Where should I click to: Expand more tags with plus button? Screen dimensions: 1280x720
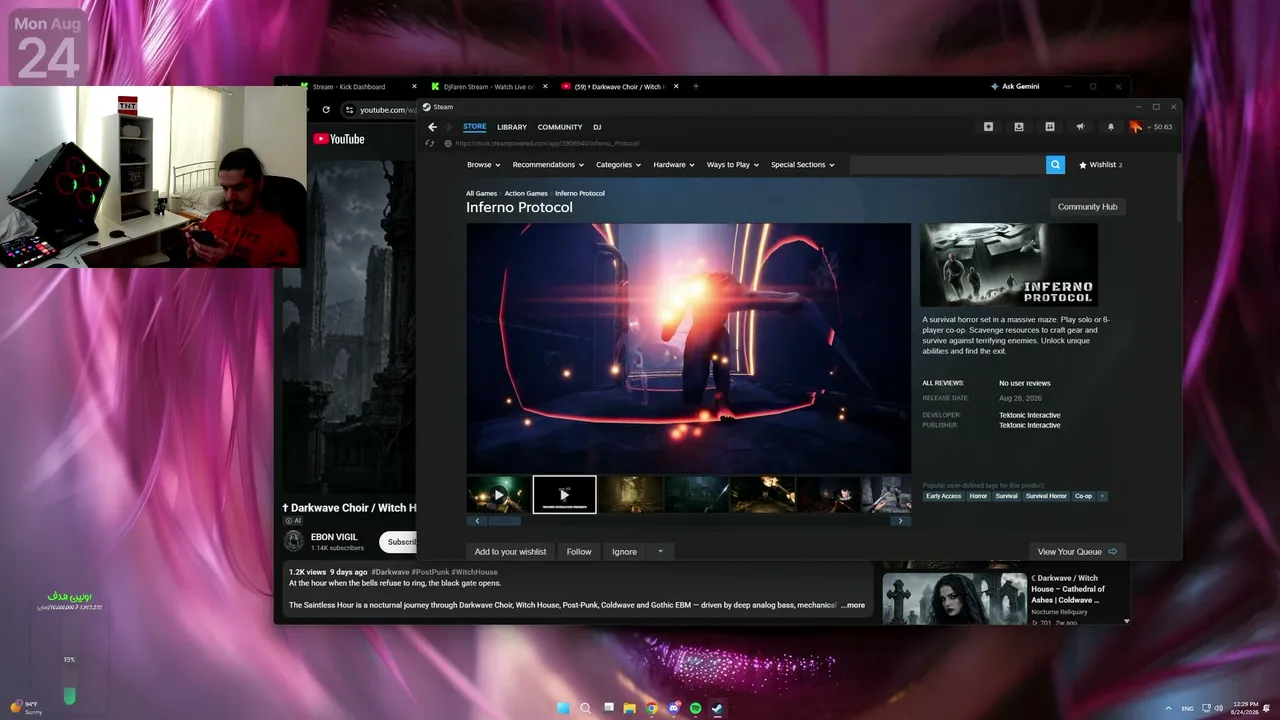(x=1103, y=496)
